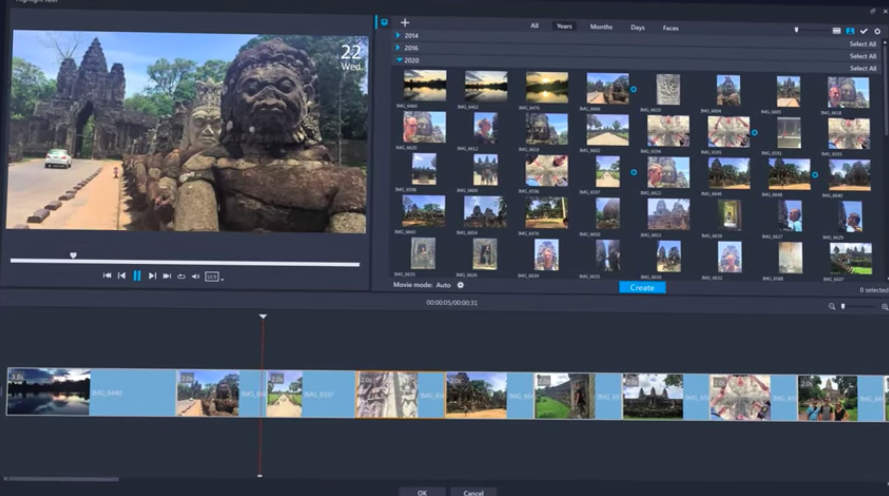Toggle the loop playback icon
This screenshot has width=889, height=496.
pos(181,276)
